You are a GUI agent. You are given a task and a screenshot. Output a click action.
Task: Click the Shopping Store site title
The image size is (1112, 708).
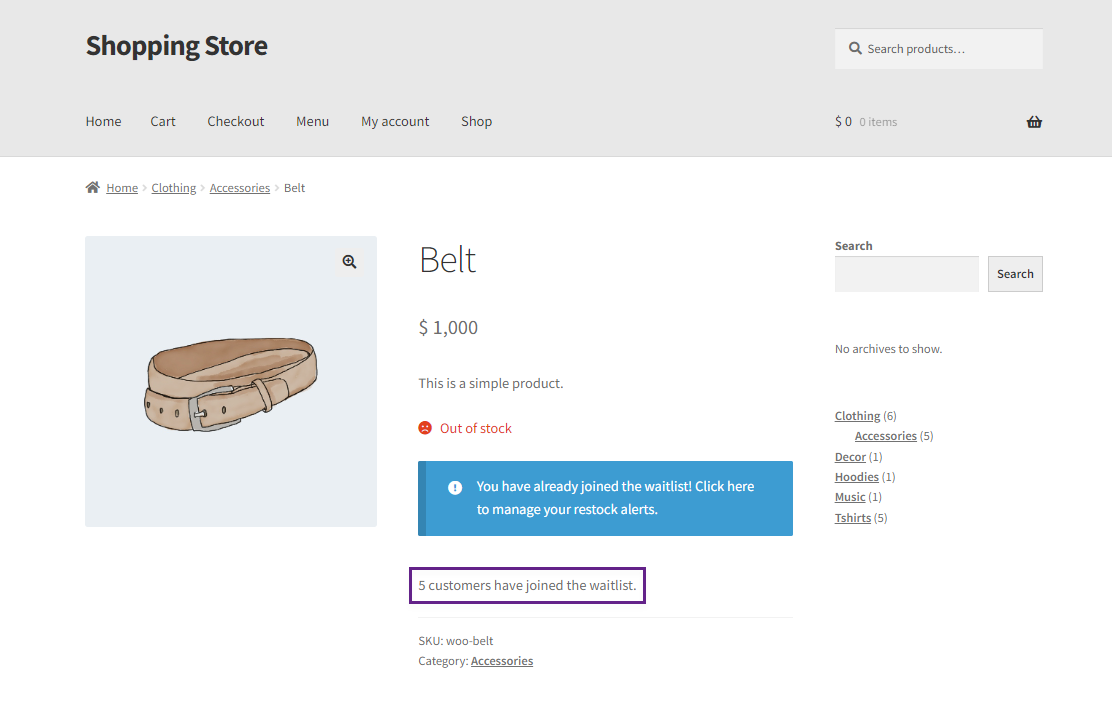[177, 46]
